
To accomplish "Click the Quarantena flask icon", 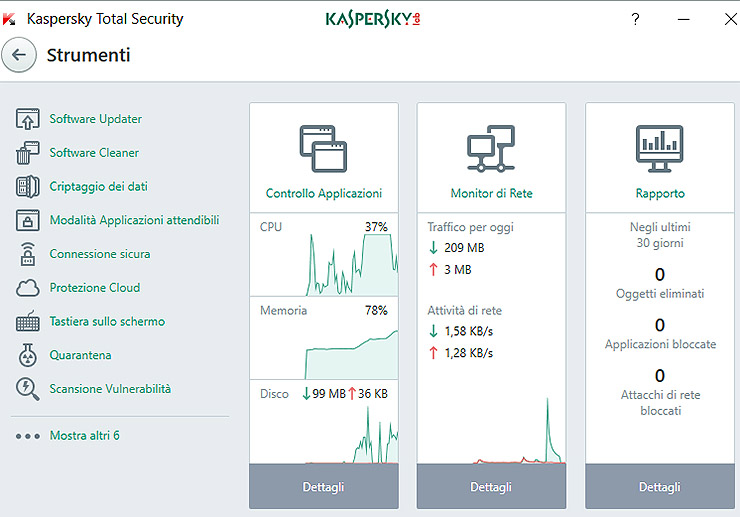I will (x=27, y=356).
